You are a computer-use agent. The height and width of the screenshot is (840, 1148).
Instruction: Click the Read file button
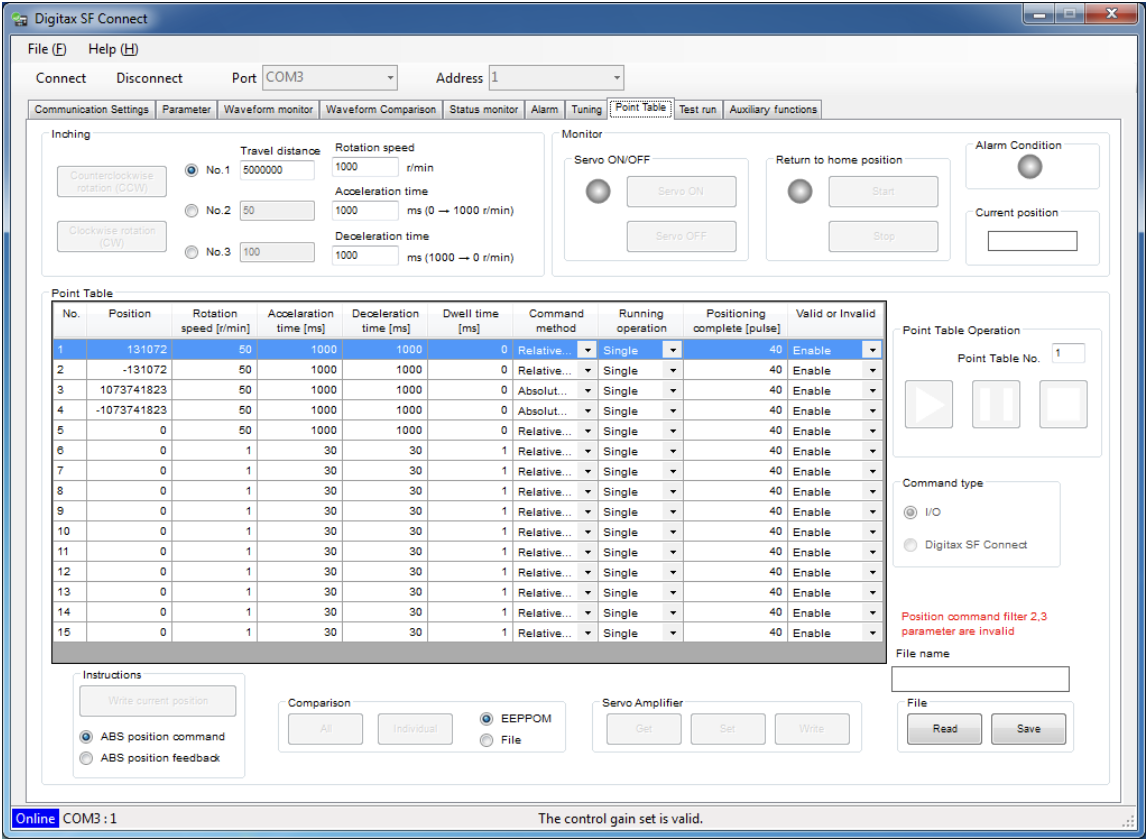tap(944, 729)
